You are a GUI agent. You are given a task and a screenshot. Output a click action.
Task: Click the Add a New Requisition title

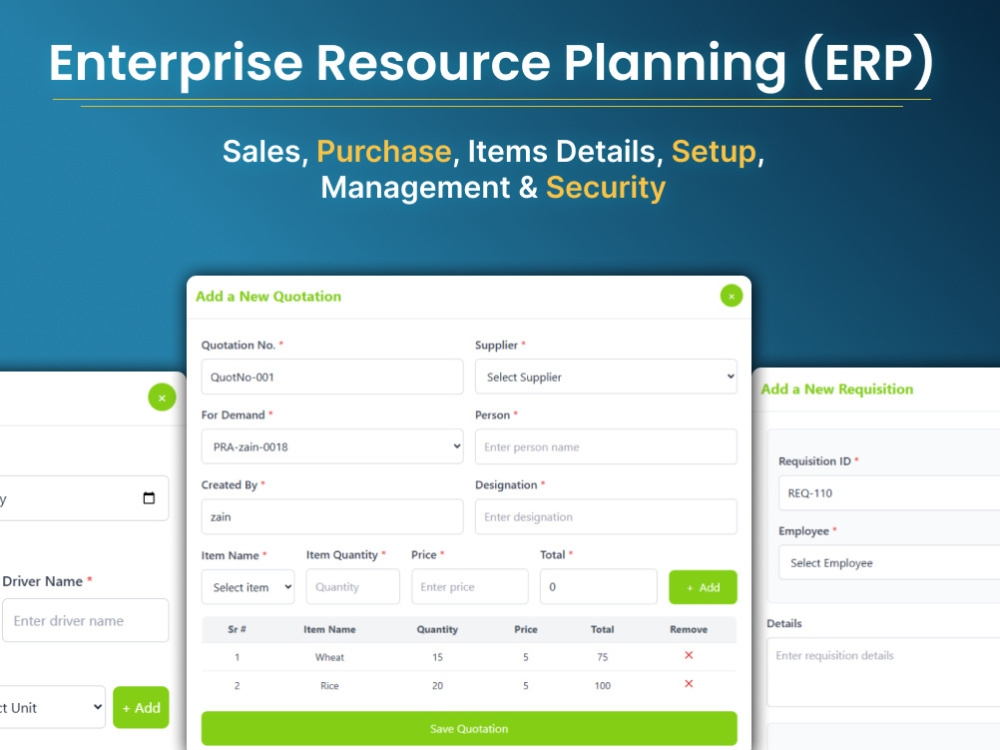837,389
